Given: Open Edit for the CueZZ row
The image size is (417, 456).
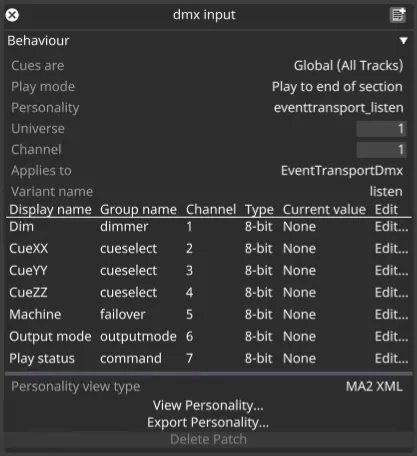Looking at the screenshot, I should point(391,293).
